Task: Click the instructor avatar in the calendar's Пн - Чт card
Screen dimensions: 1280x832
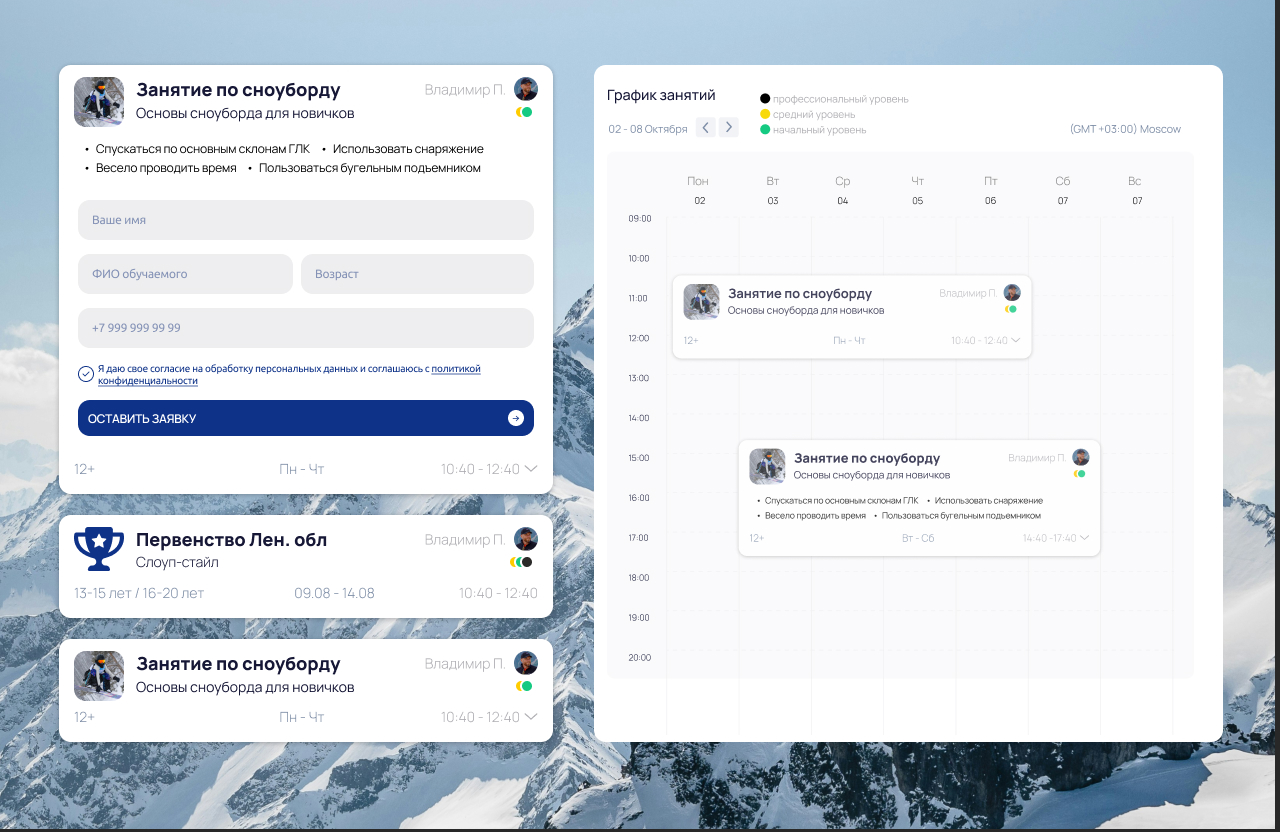Action: tap(1012, 293)
